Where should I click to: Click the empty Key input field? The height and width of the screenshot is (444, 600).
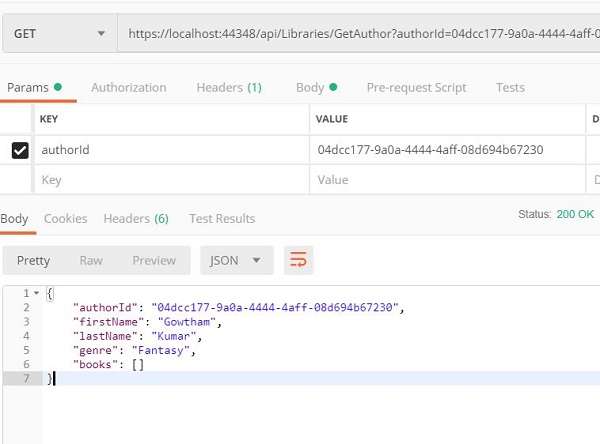tap(170, 180)
